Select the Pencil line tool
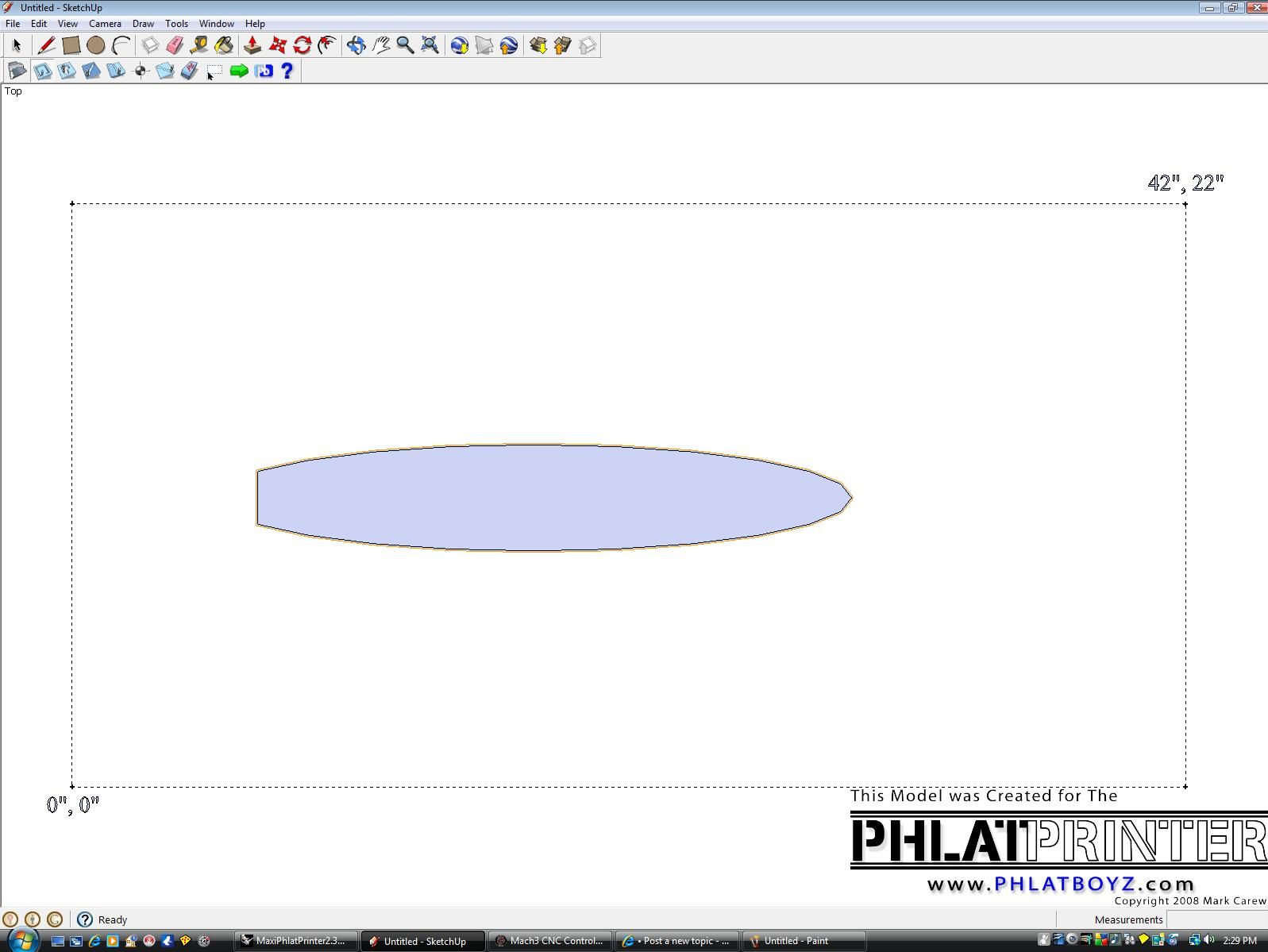Image resolution: width=1268 pixels, height=952 pixels. [46, 46]
